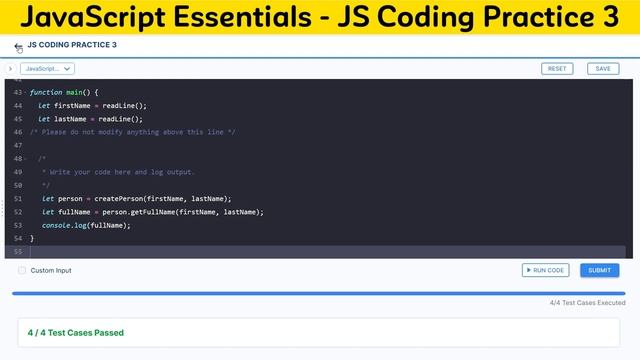
Task: Select the 'let person = createPerson' code line
Action: click(x=136, y=199)
